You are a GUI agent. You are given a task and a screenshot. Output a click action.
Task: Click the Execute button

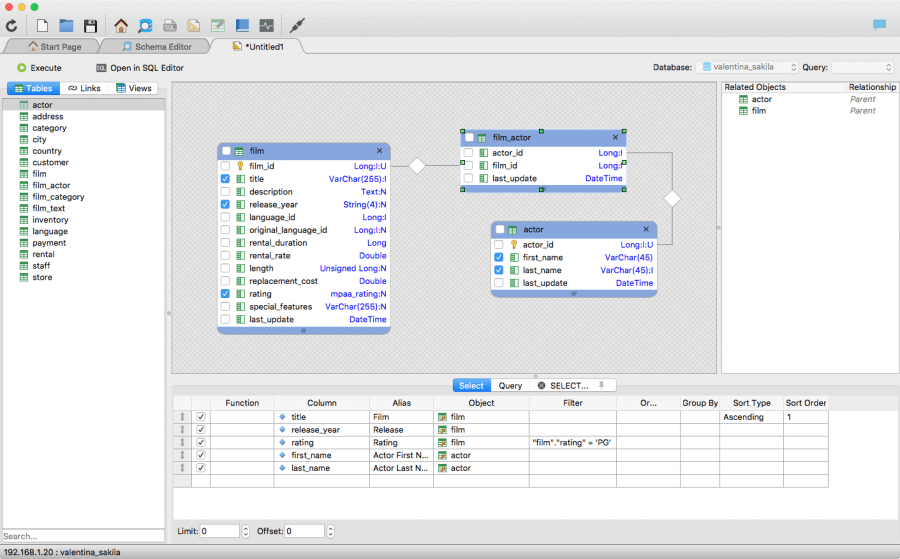(x=39, y=68)
